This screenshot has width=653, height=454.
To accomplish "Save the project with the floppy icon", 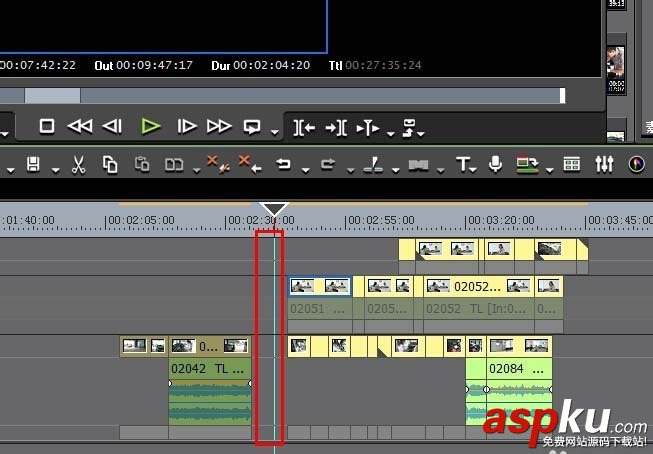I will (x=33, y=164).
